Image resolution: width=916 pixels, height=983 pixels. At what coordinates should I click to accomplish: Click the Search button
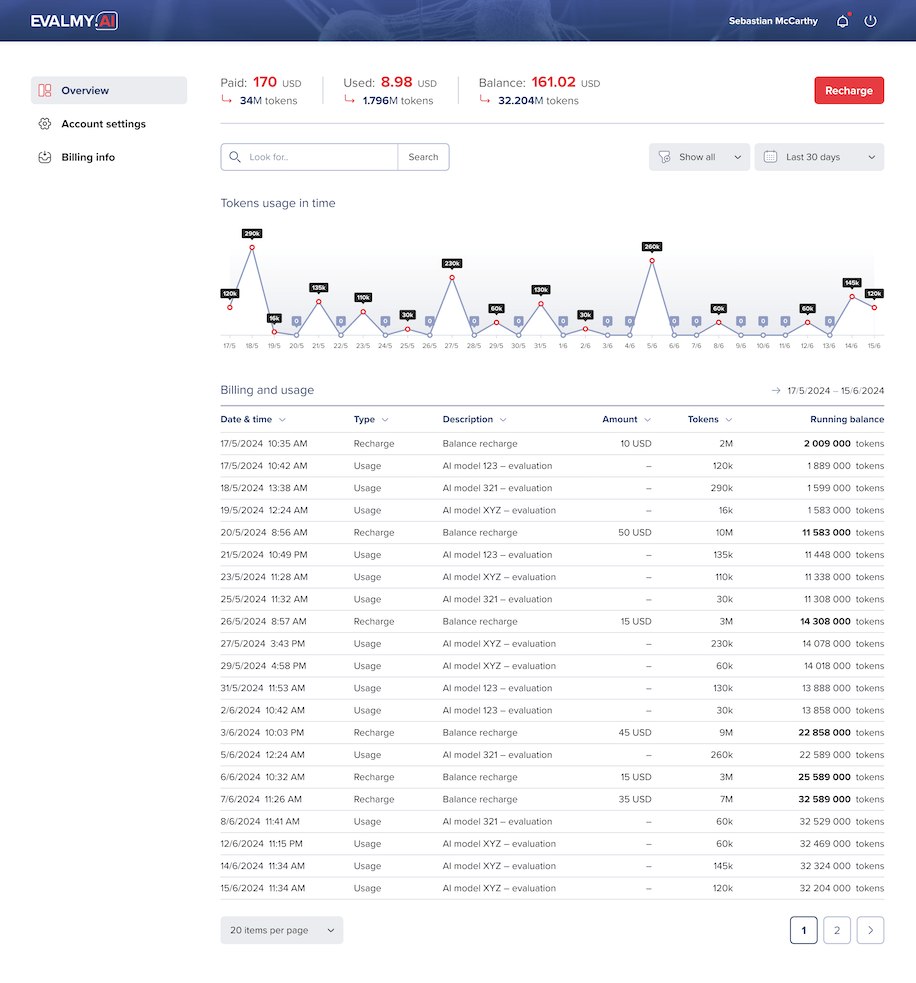[x=423, y=157]
